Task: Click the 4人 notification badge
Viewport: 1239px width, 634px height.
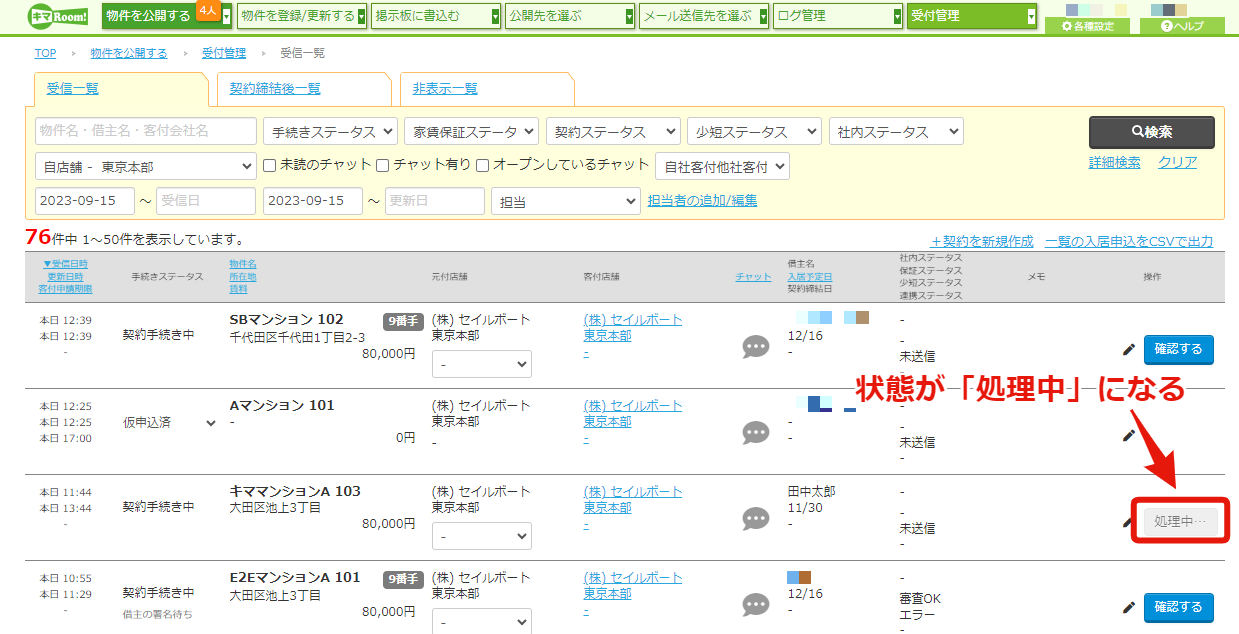Action: click(x=208, y=10)
